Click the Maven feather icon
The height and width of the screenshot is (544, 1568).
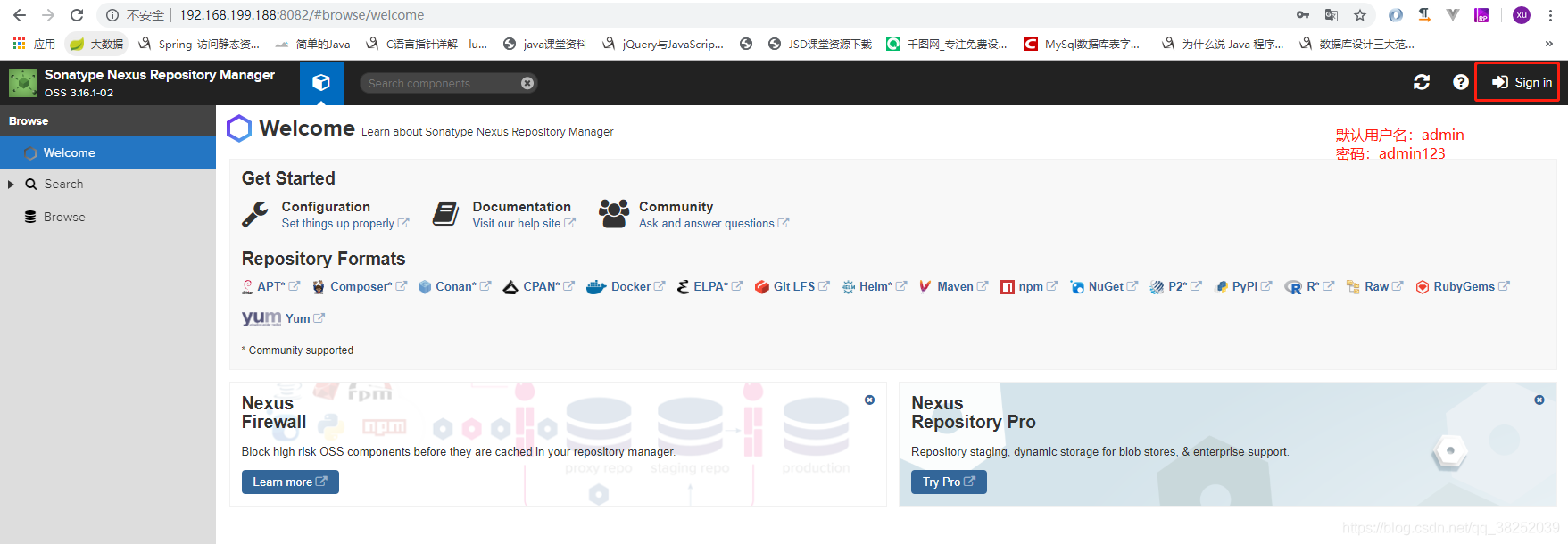pyautogui.click(x=925, y=286)
